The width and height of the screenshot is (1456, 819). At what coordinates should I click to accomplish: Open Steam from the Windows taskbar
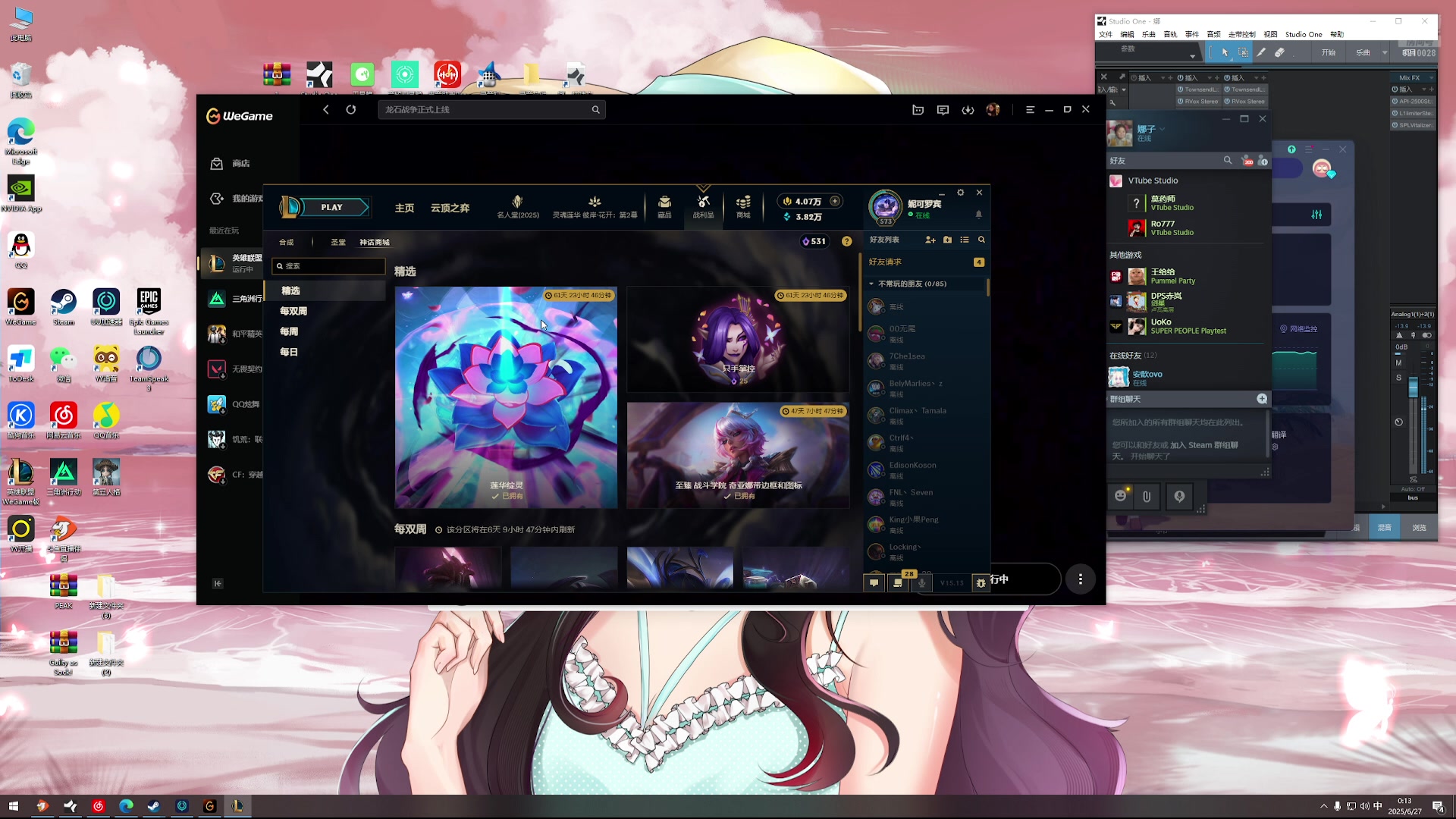point(154,806)
